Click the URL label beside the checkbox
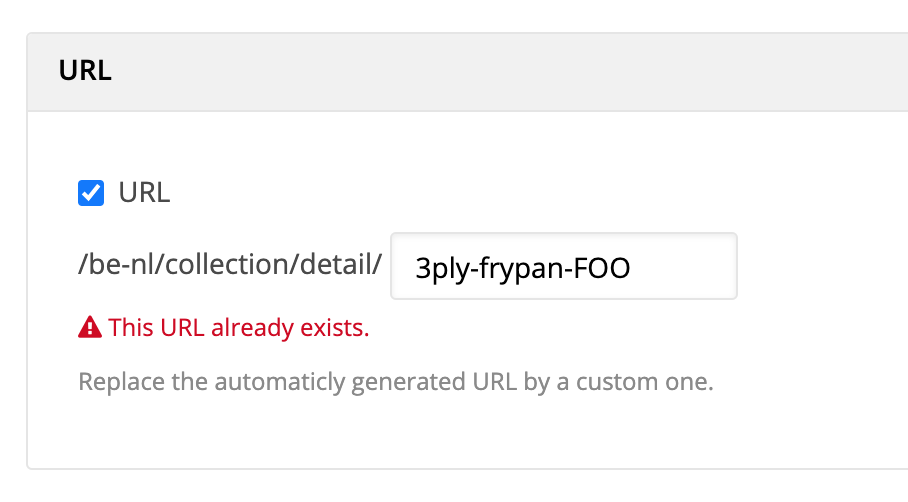The height and width of the screenshot is (502, 908). point(144,193)
